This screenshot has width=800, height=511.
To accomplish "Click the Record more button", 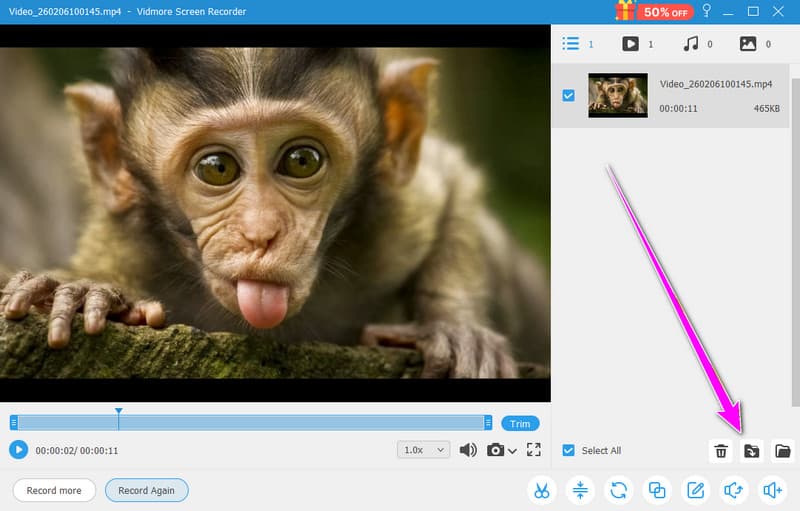I will (x=54, y=490).
